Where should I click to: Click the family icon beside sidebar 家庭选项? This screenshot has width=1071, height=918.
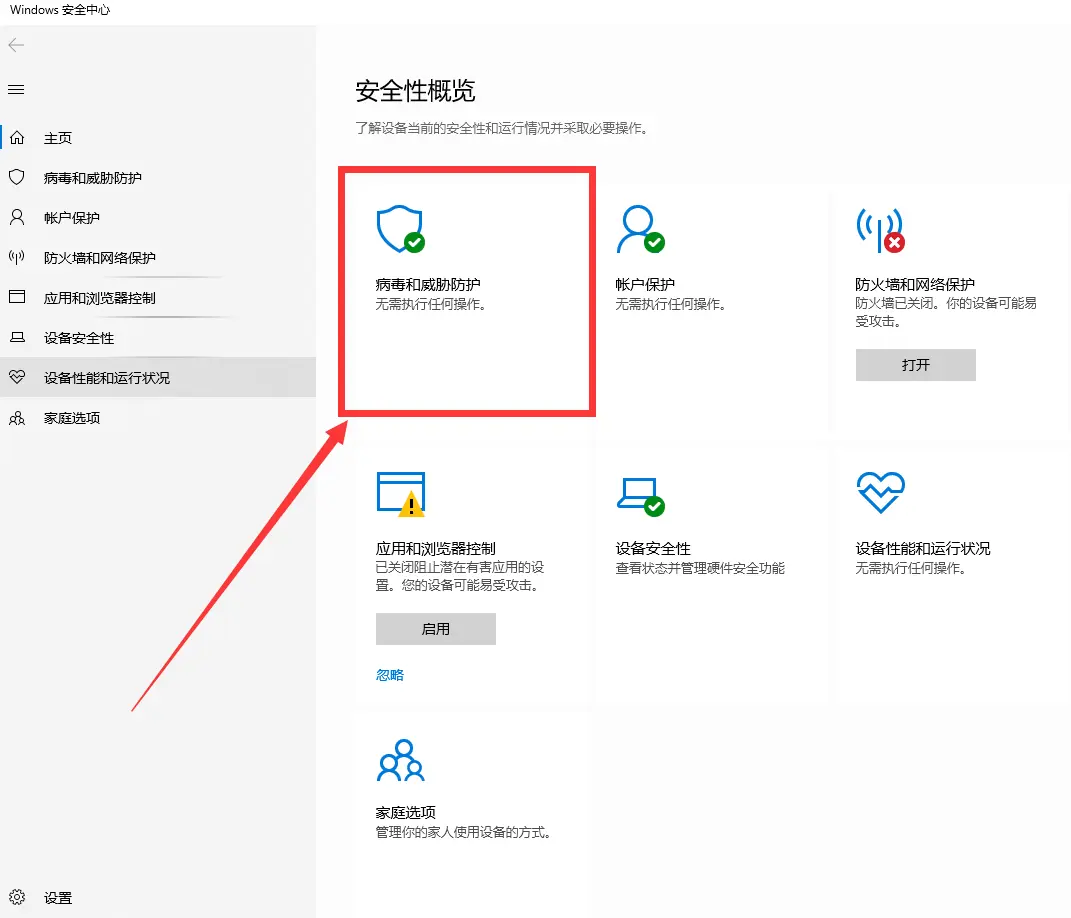(17, 417)
